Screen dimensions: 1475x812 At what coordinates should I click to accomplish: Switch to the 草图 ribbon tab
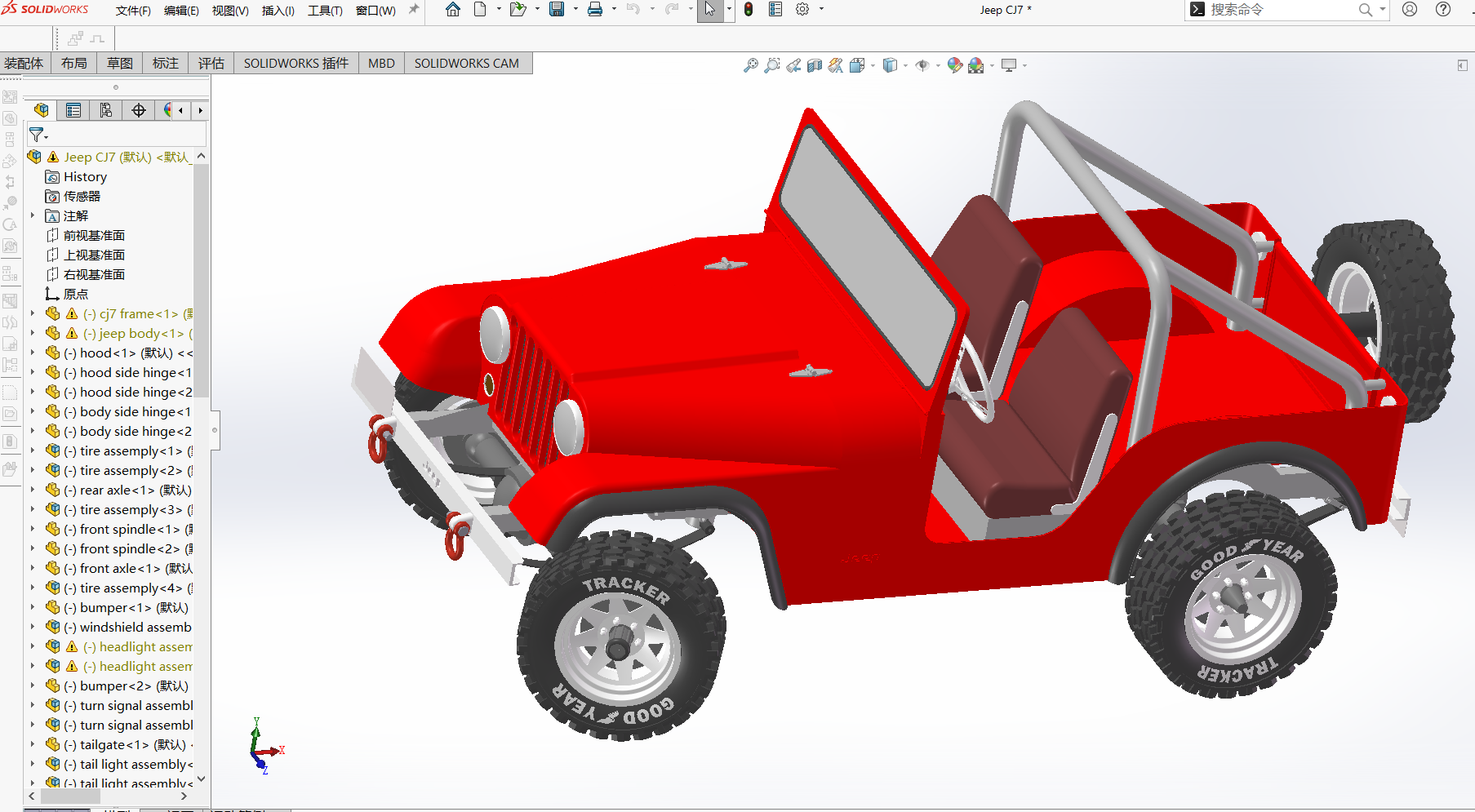(x=120, y=64)
